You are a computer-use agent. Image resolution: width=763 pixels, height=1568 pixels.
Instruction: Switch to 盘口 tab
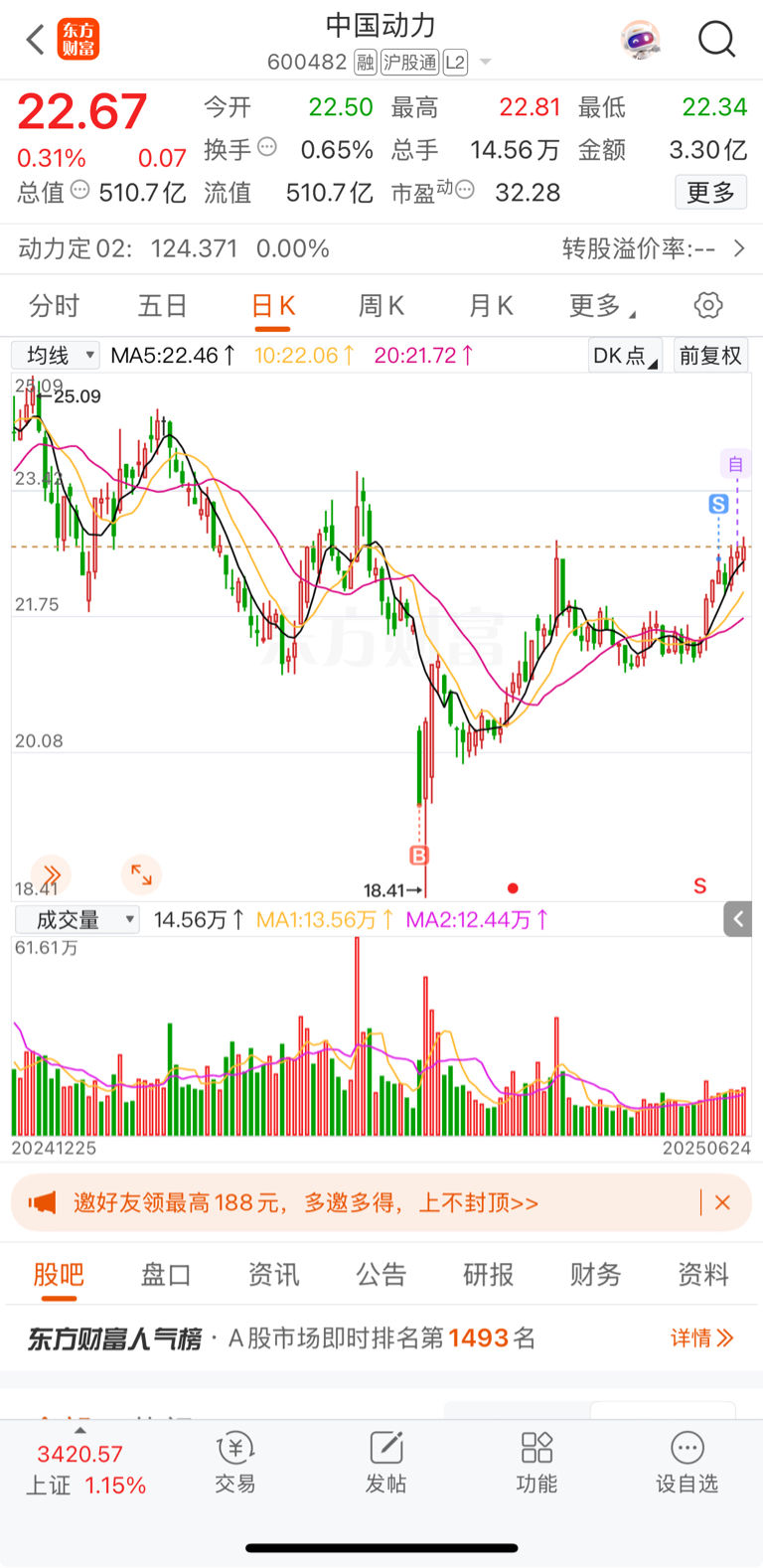(x=166, y=1275)
